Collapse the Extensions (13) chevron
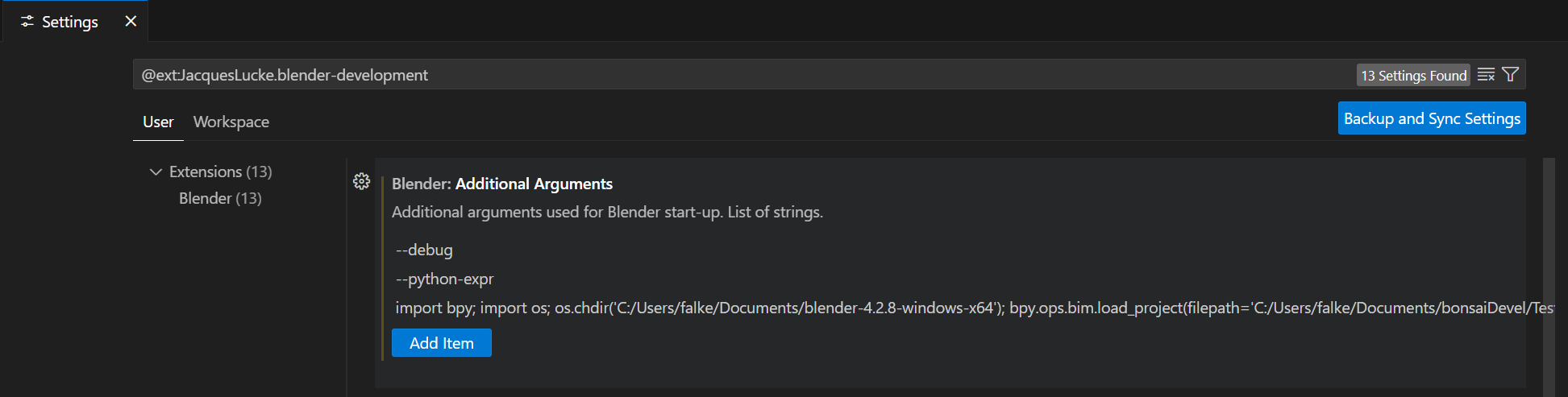1568x397 pixels. point(156,172)
